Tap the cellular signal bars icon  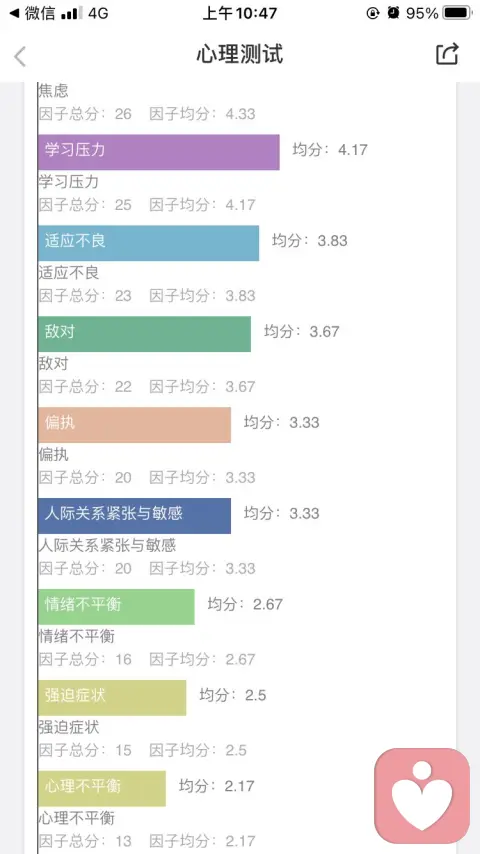click(x=71, y=14)
